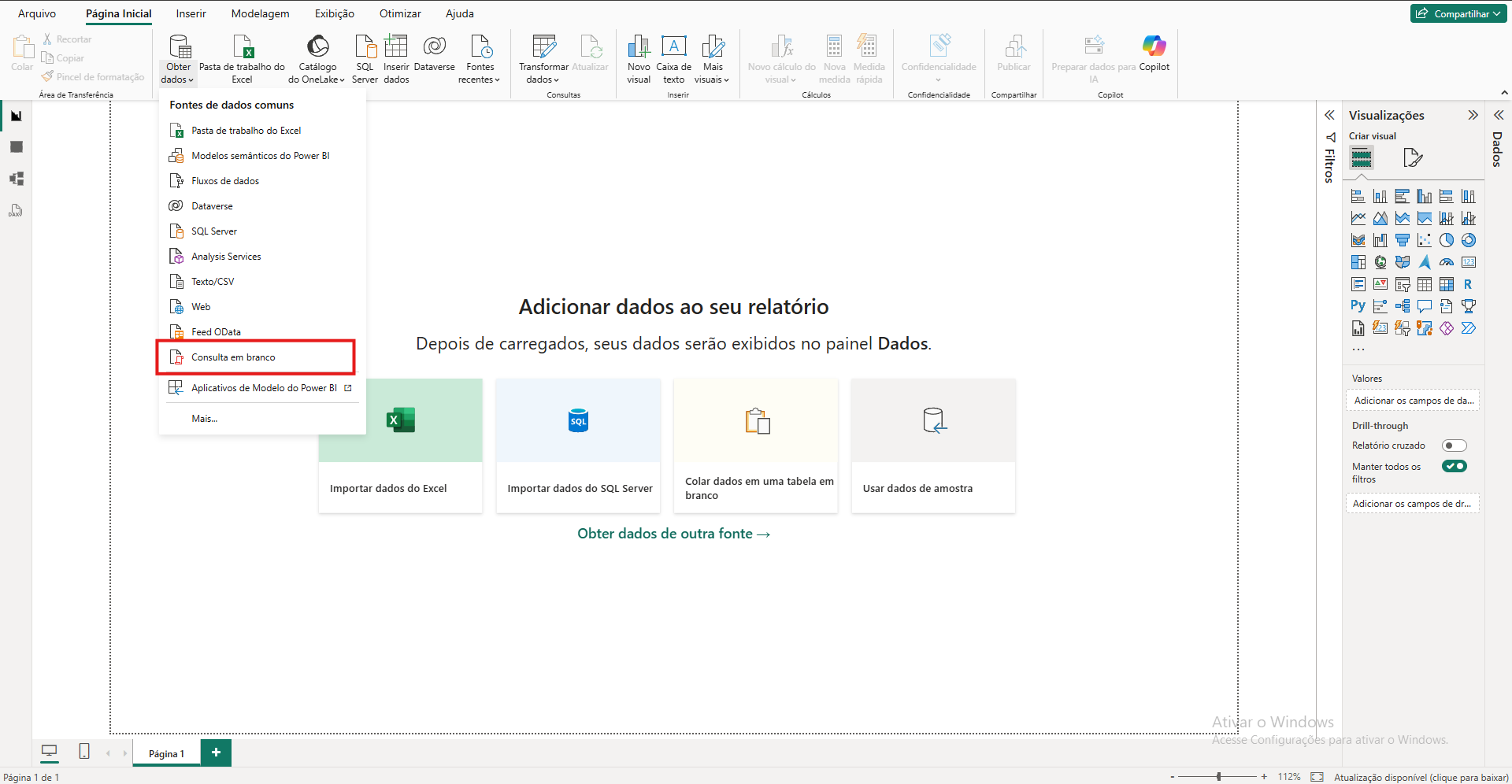This screenshot has height=784, width=1512.
Task: Open the Ajuda tab
Action: 460,13
